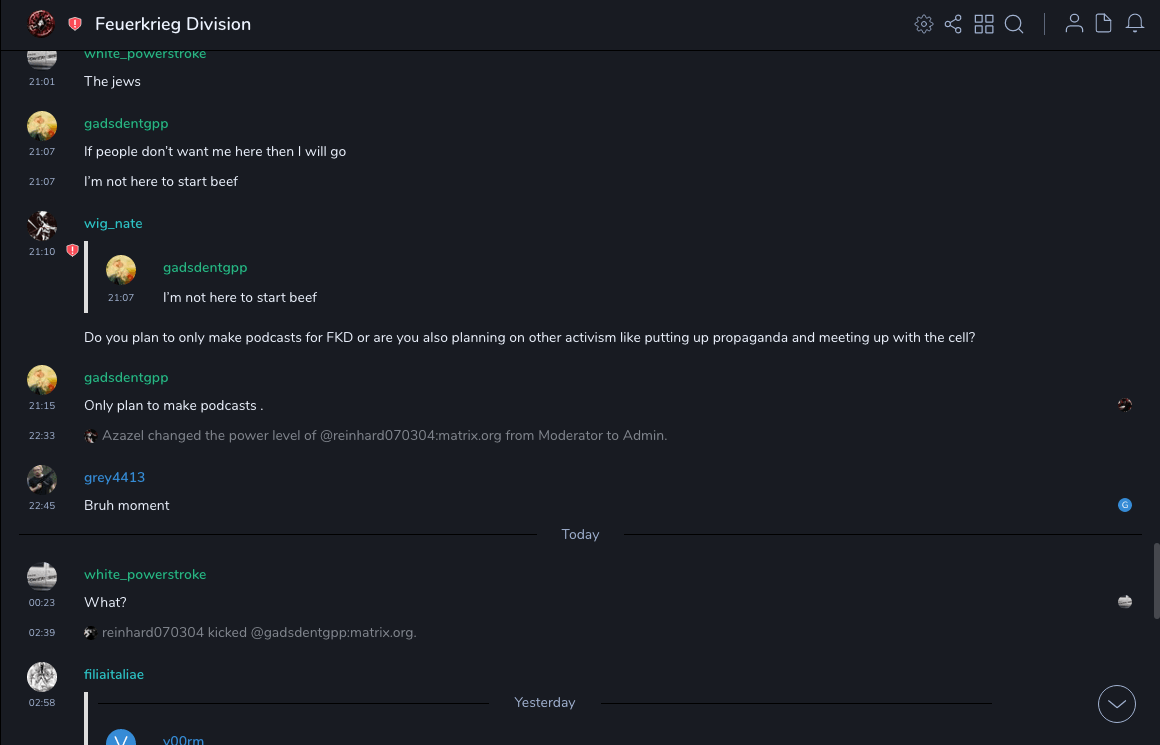
Task: Jump to latest with down-chevron button
Action: point(1117,704)
